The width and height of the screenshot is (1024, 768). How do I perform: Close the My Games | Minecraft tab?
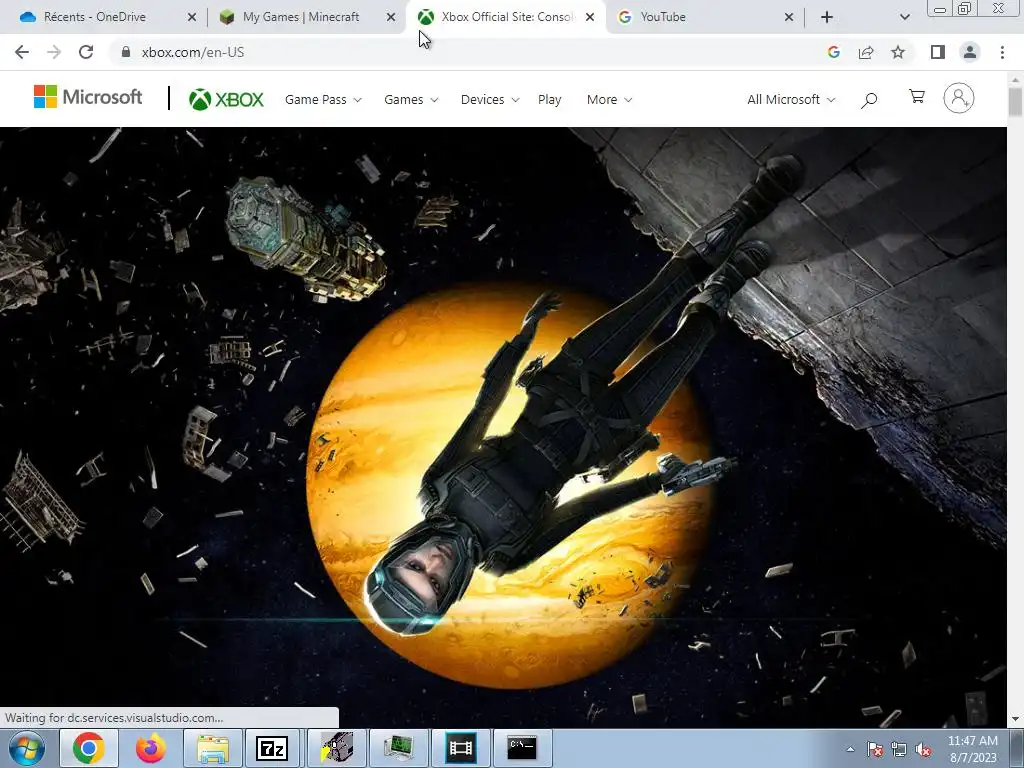[391, 17]
